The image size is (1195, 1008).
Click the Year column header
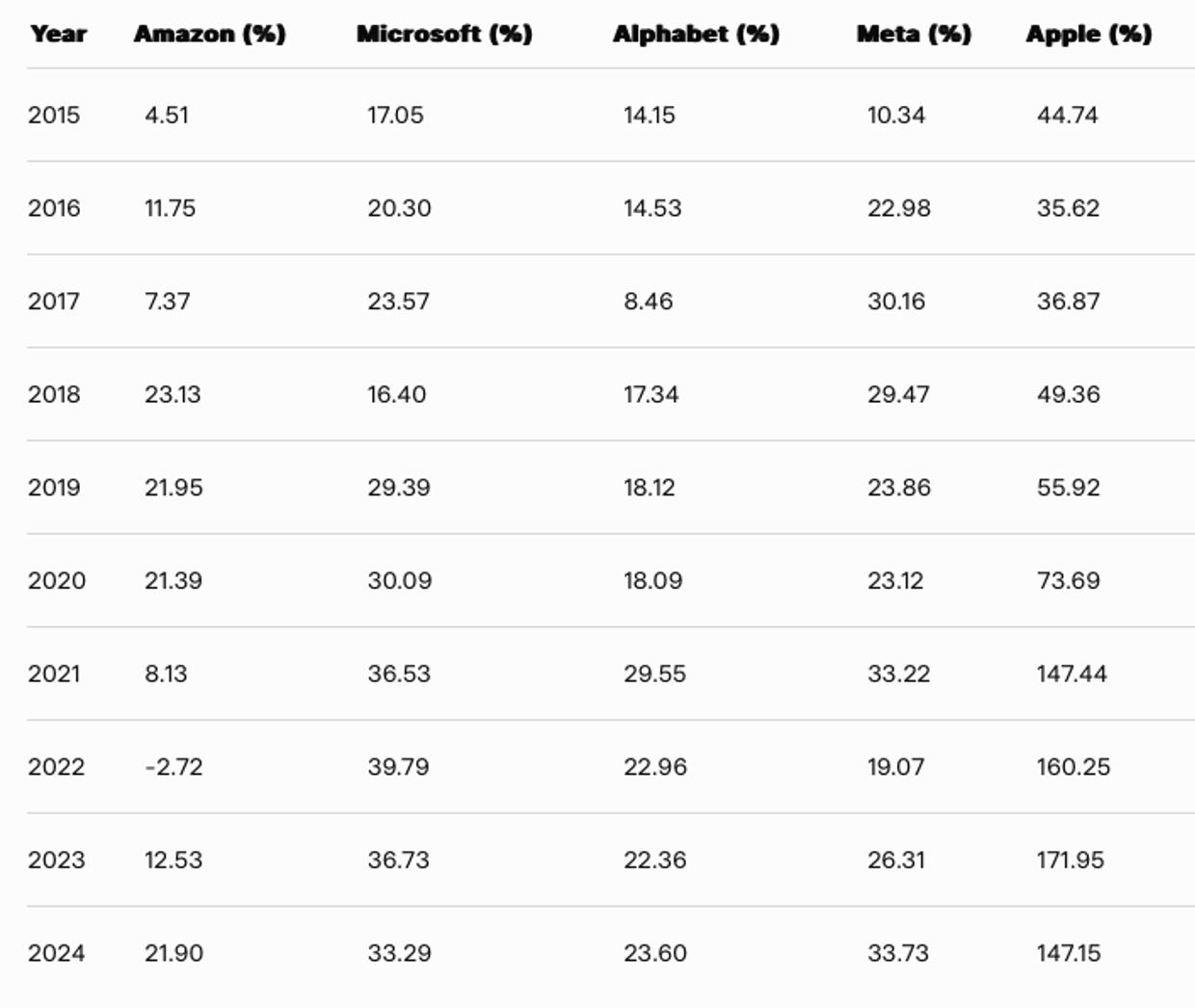pos(58,34)
